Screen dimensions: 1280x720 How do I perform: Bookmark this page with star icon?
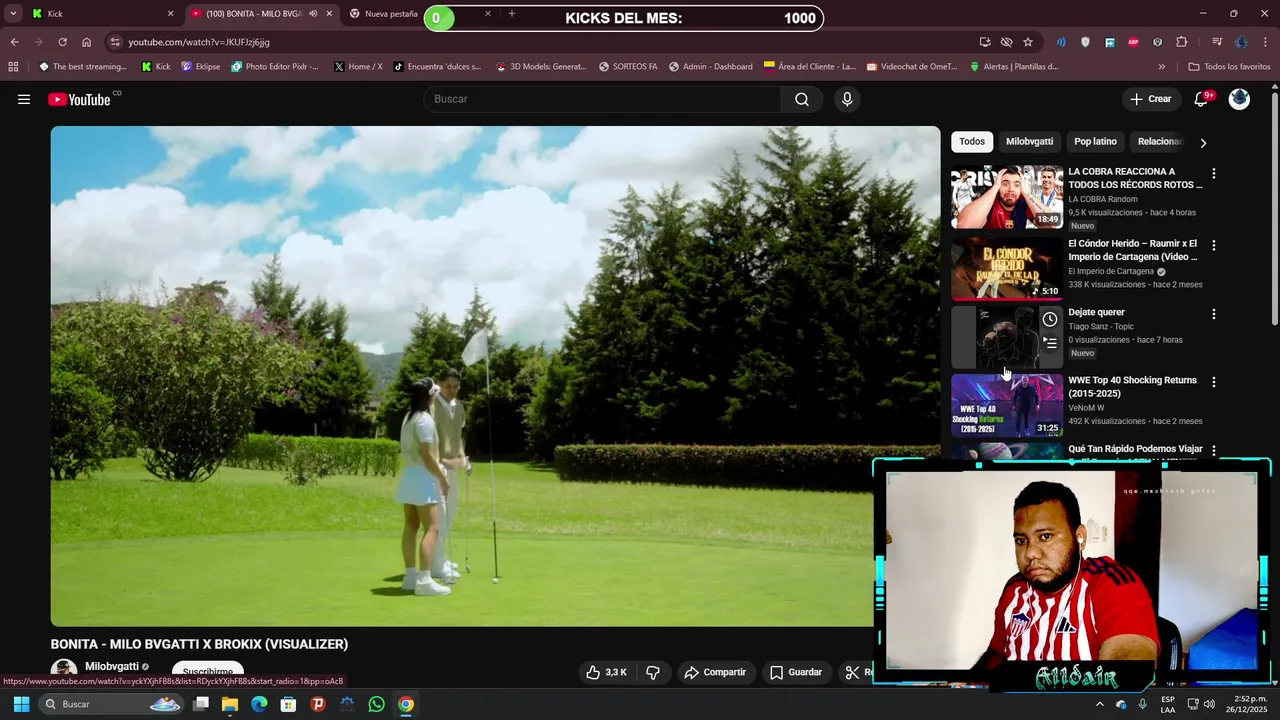[1028, 42]
